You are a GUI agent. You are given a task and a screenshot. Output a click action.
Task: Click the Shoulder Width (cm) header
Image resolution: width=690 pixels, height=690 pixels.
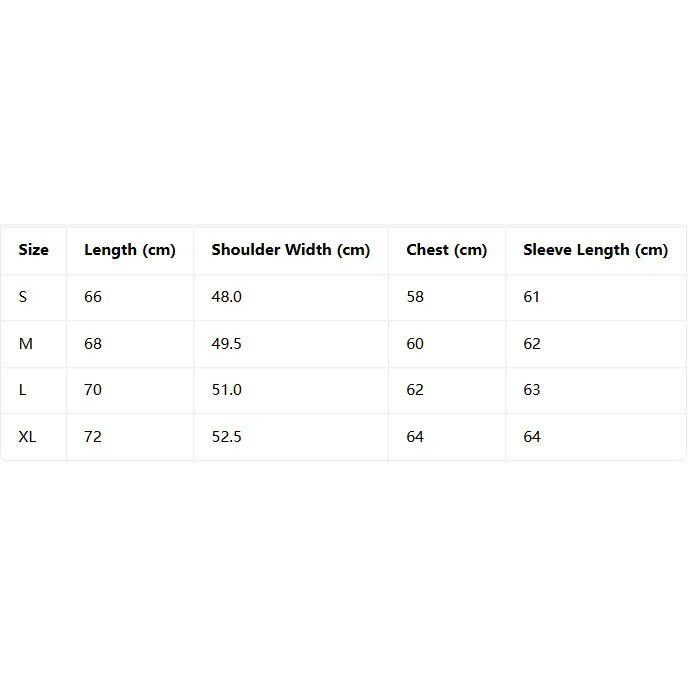[290, 250]
